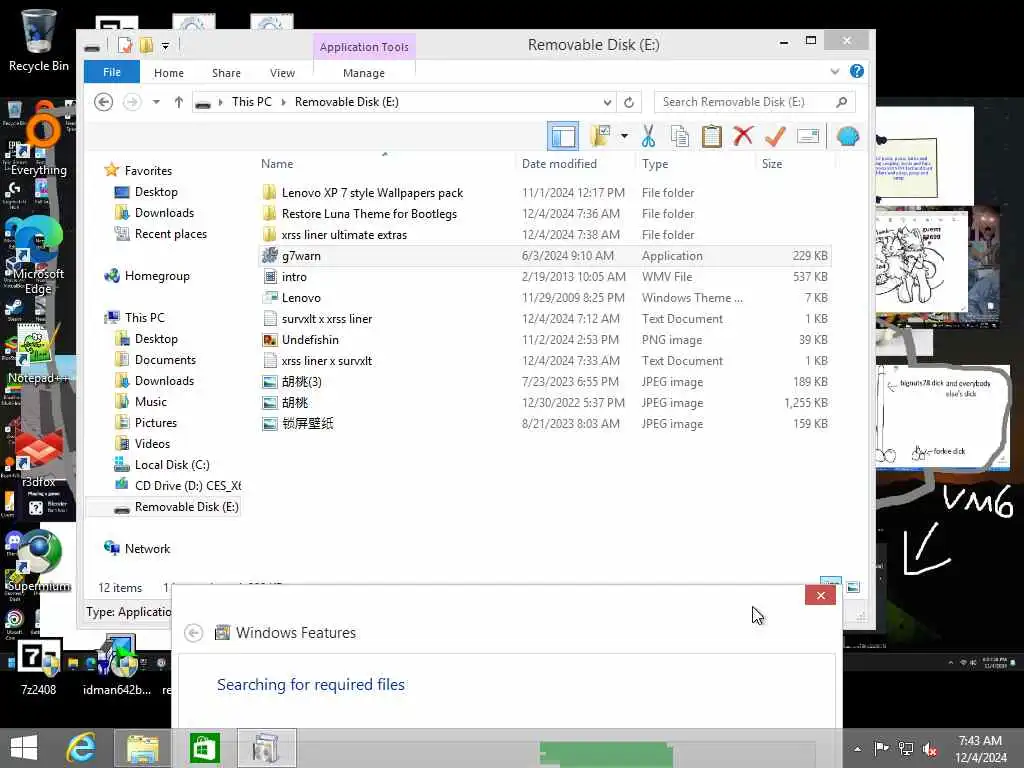Click the red X Delete toolbar icon
Image resolution: width=1024 pixels, height=768 pixels.
[743, 136]
